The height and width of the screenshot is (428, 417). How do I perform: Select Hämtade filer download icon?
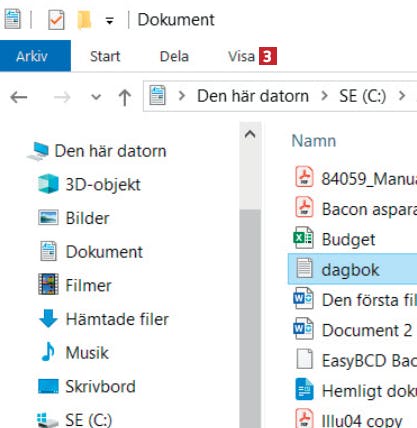[x=49, y=318]
